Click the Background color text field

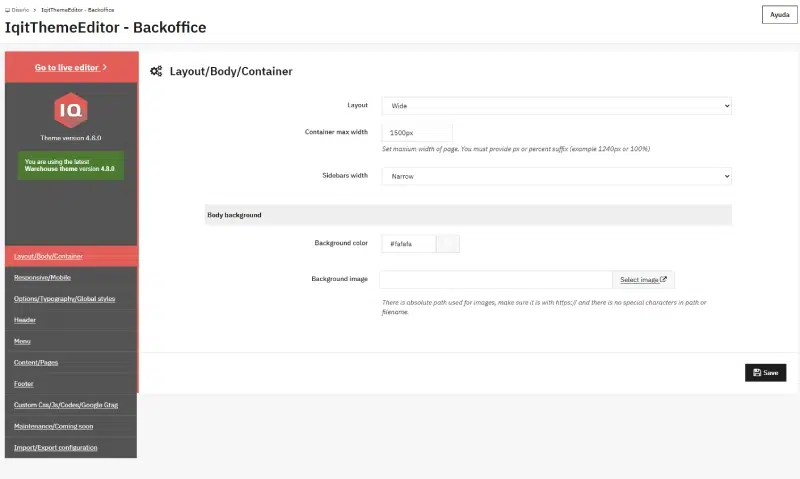pyautogui.click(x=409, y=243)
